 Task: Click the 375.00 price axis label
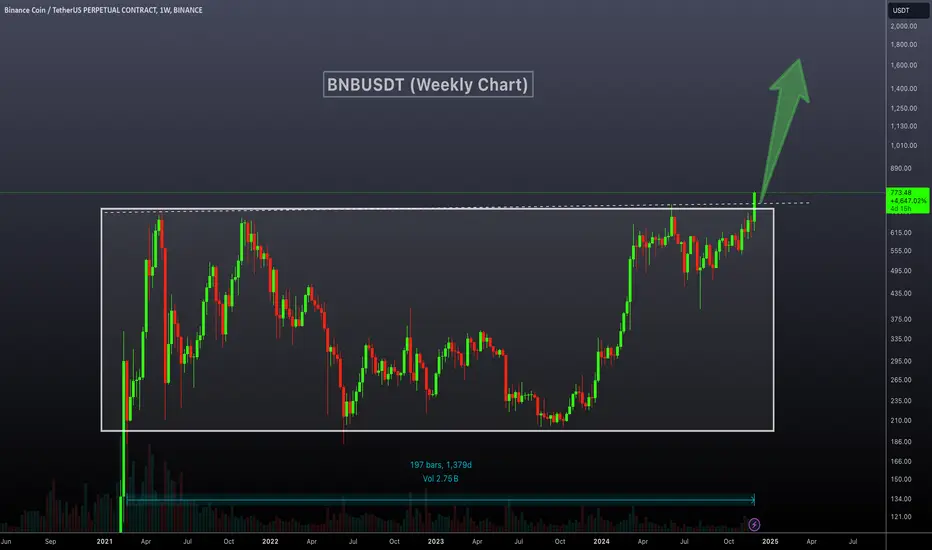(x=901, y=319)
